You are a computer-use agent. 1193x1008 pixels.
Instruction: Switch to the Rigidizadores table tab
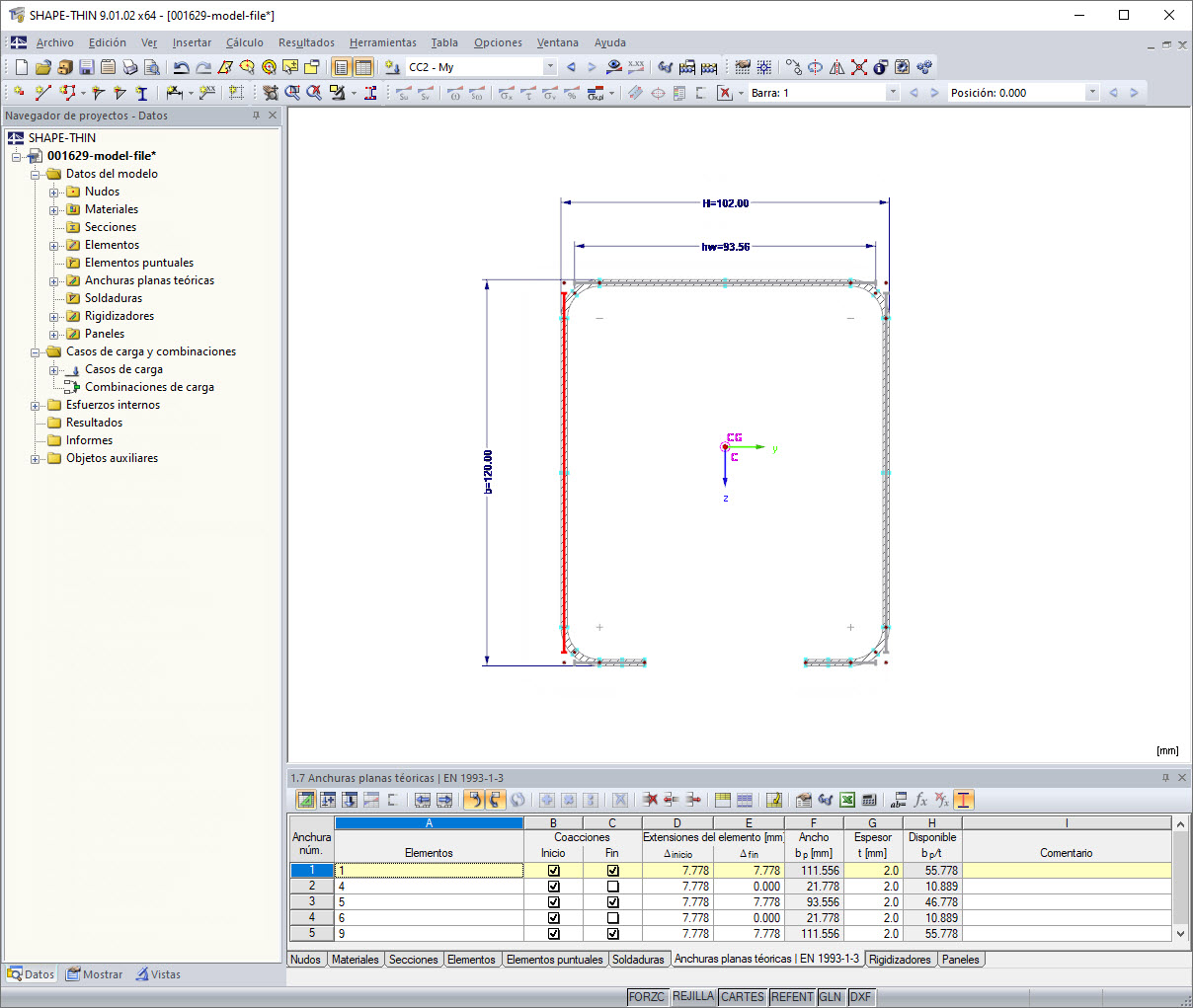900,960
